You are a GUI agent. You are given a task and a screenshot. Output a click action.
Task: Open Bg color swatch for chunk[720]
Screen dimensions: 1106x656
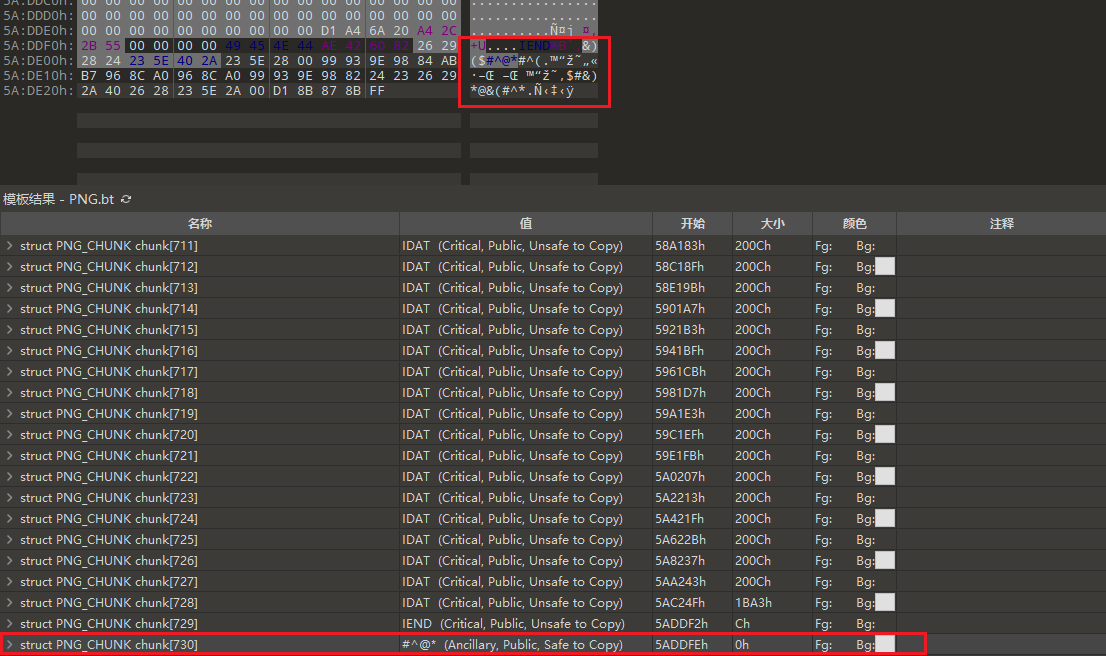pos(885,435)
